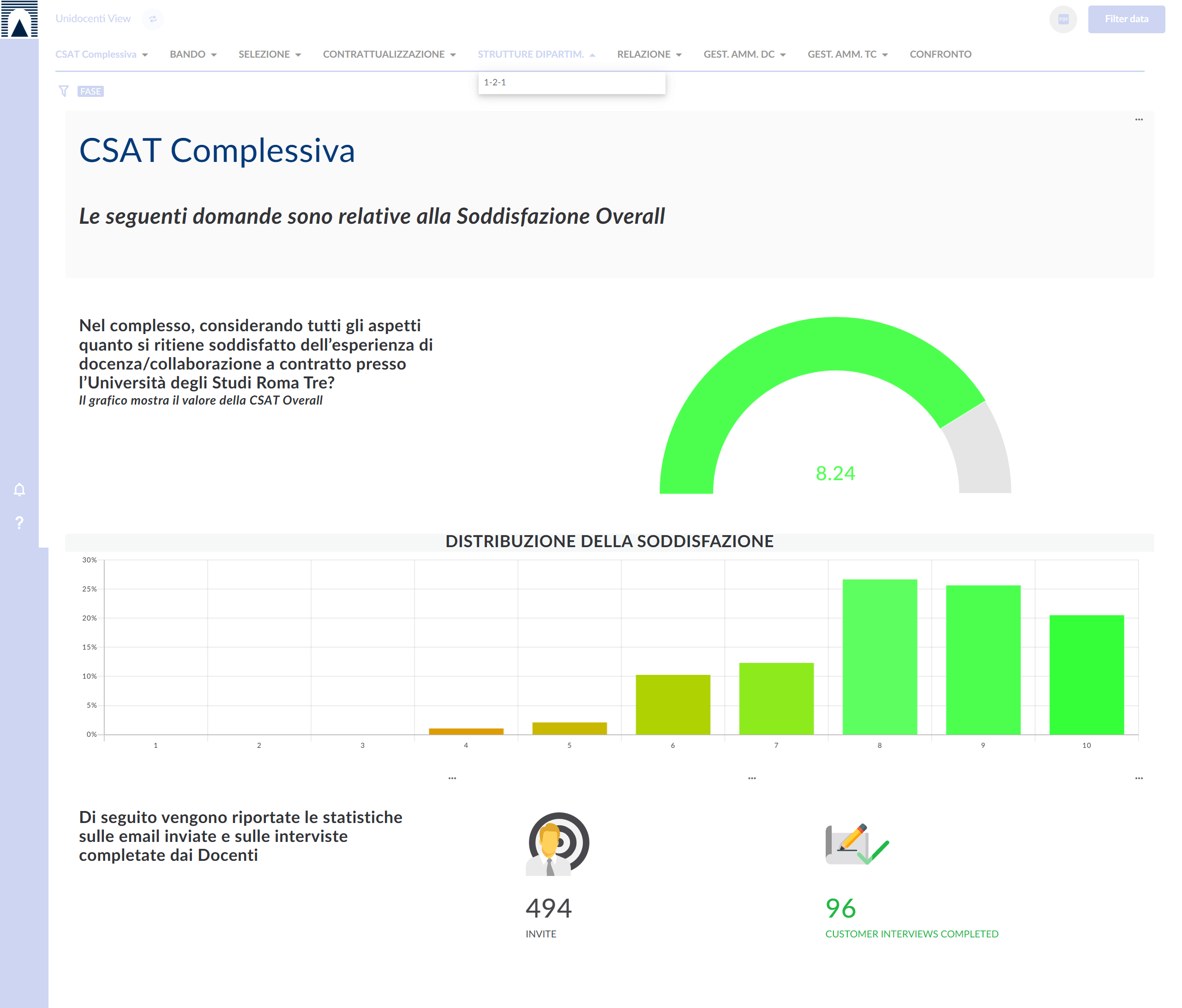Expand the BANDO dropdown menu

pos(193,54)
